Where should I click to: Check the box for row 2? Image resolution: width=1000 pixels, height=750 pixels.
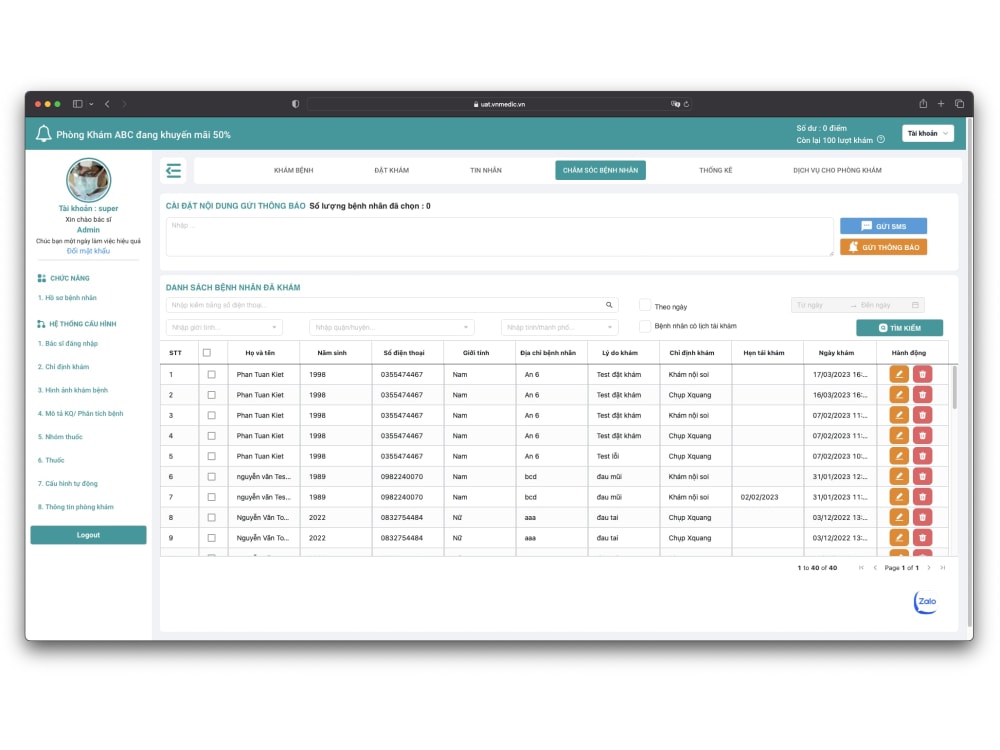212,395
